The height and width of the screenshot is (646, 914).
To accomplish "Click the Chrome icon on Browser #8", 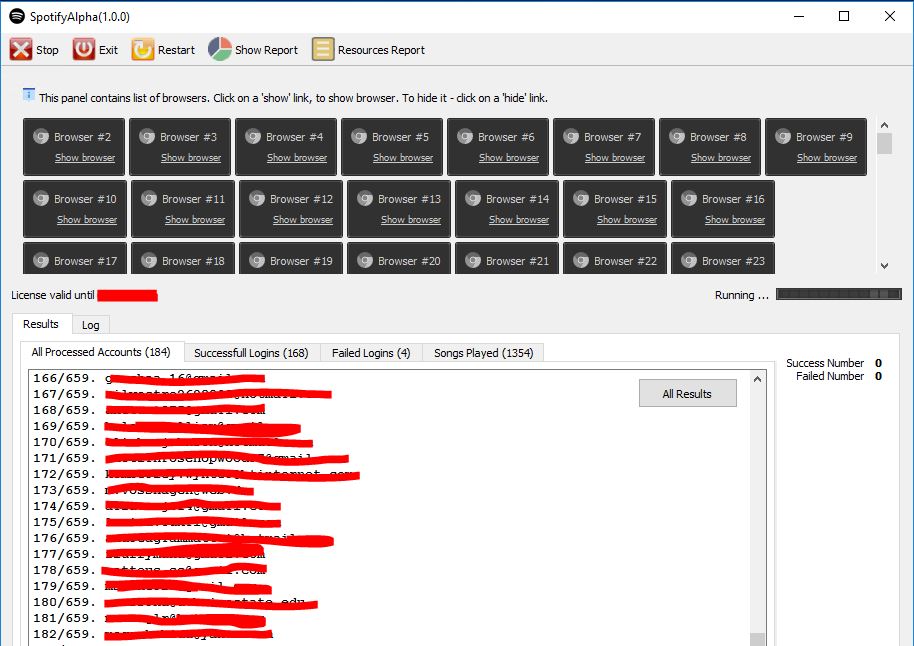I will (677, 136).
